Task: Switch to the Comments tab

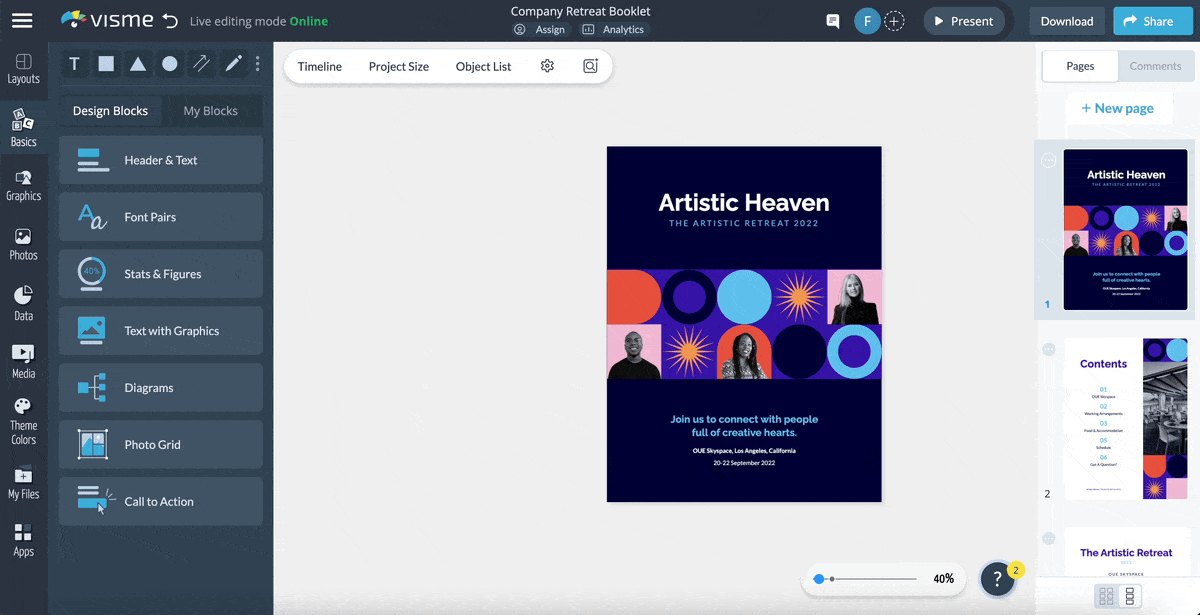Action: point(1155,66)
